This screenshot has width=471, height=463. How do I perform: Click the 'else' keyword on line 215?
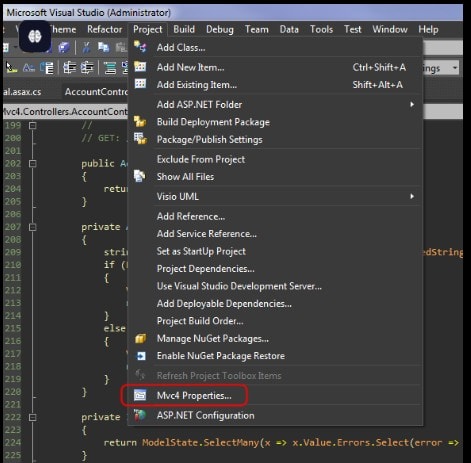click(114, 328)
